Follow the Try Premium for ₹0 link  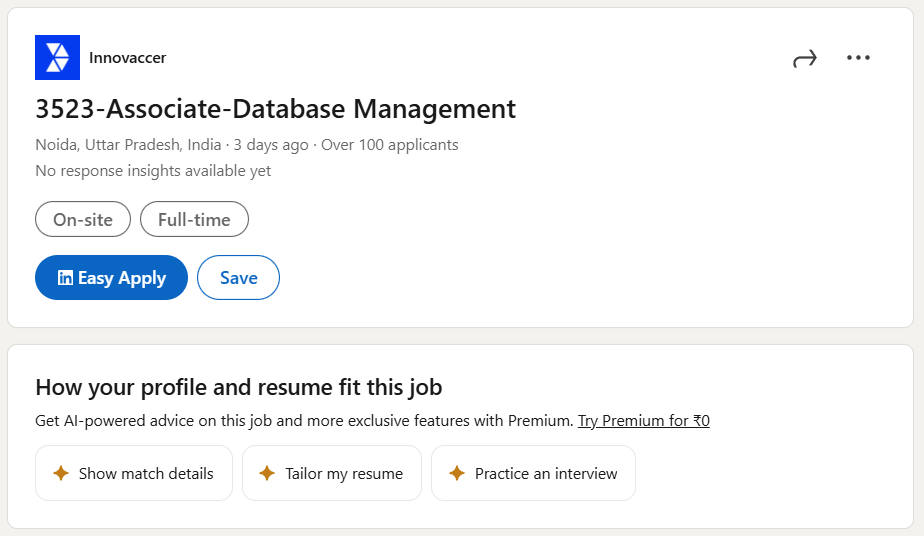click(x=643, y=421)
